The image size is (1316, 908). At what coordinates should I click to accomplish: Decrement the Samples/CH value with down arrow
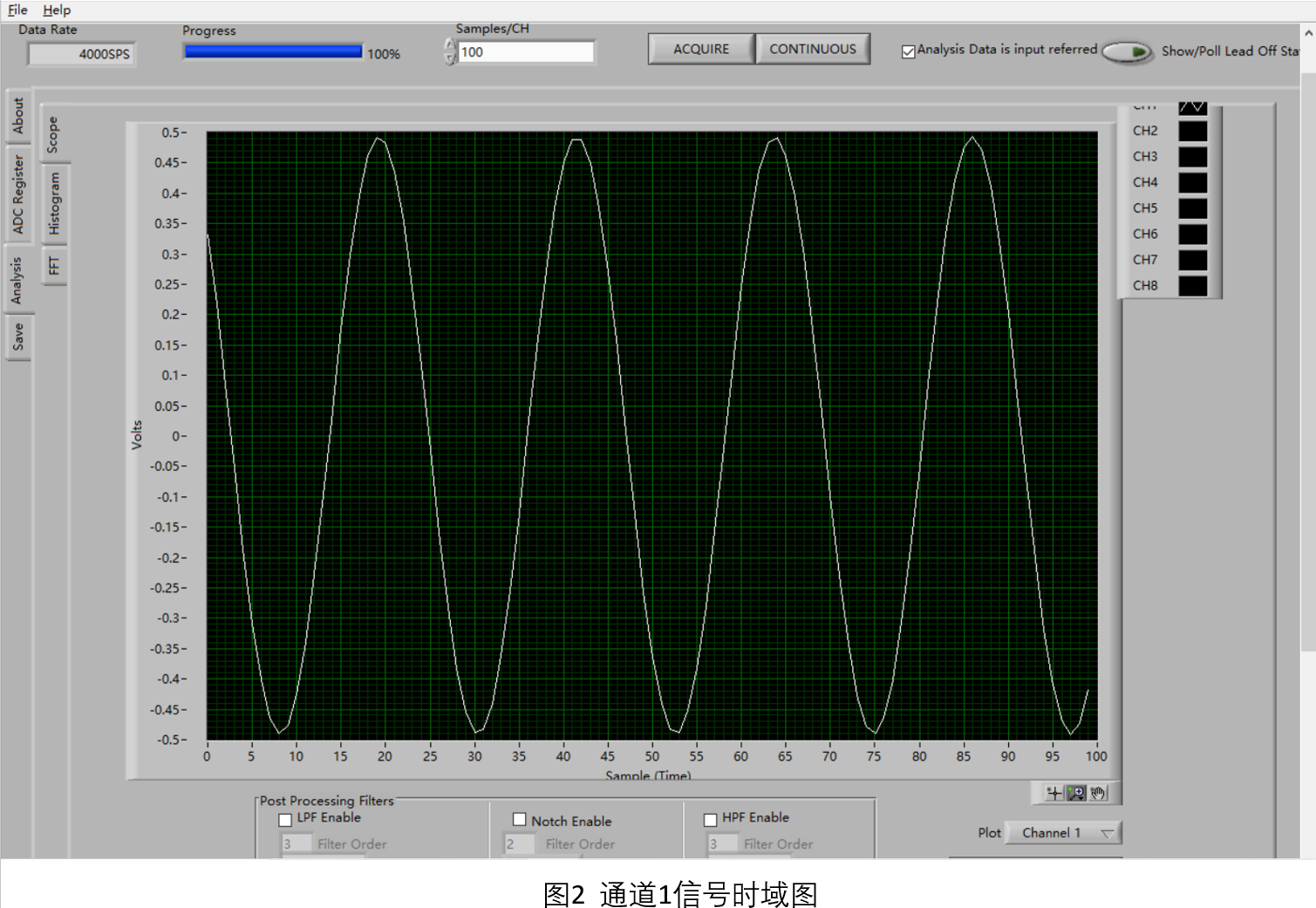450,59
